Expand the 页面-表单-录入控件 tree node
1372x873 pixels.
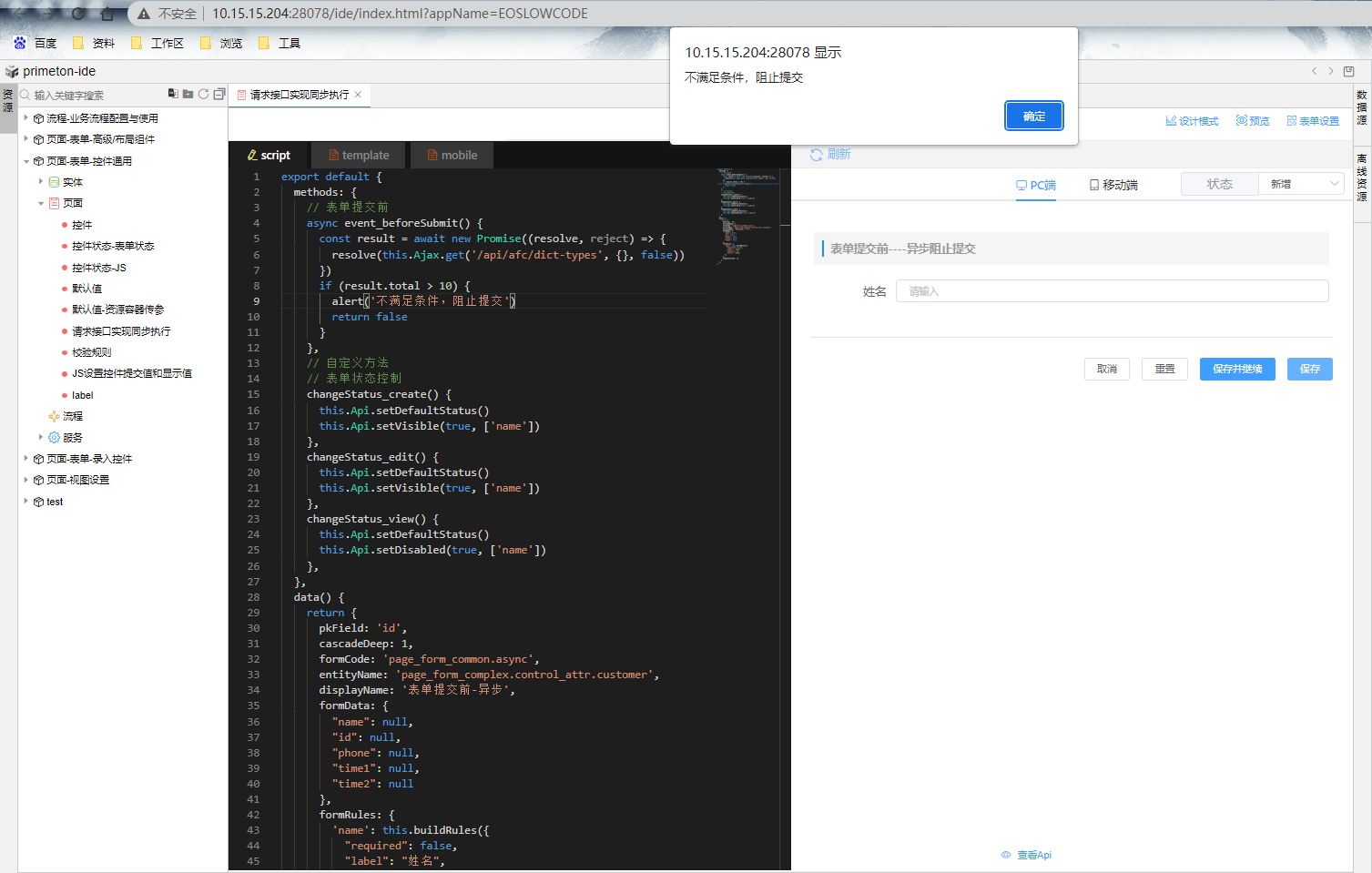pos(26,459)
